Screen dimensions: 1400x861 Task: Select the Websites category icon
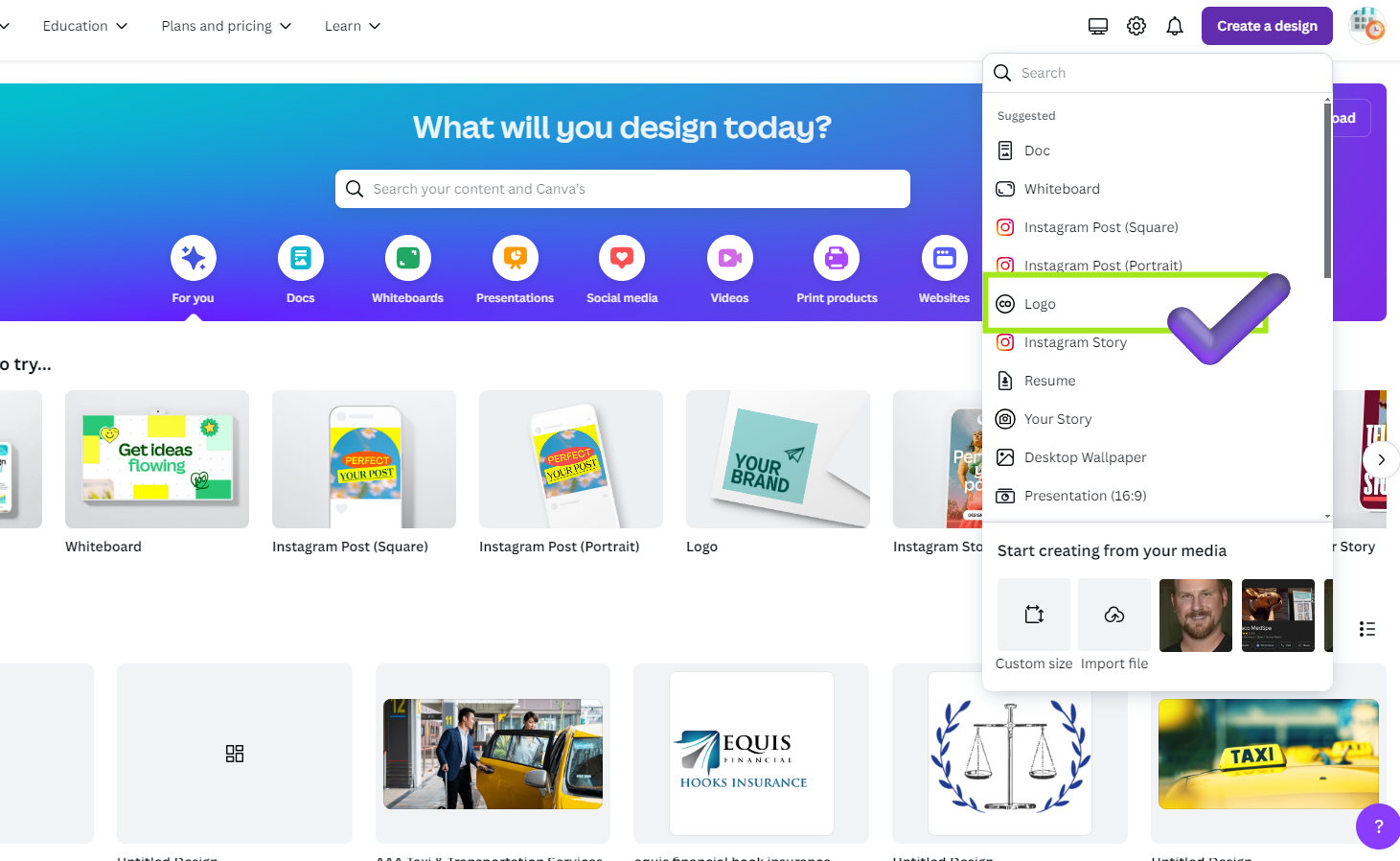(945, 258)
